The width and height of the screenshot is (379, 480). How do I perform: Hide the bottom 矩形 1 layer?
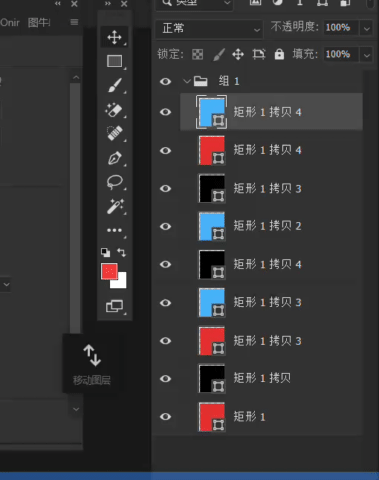[165, 417]
